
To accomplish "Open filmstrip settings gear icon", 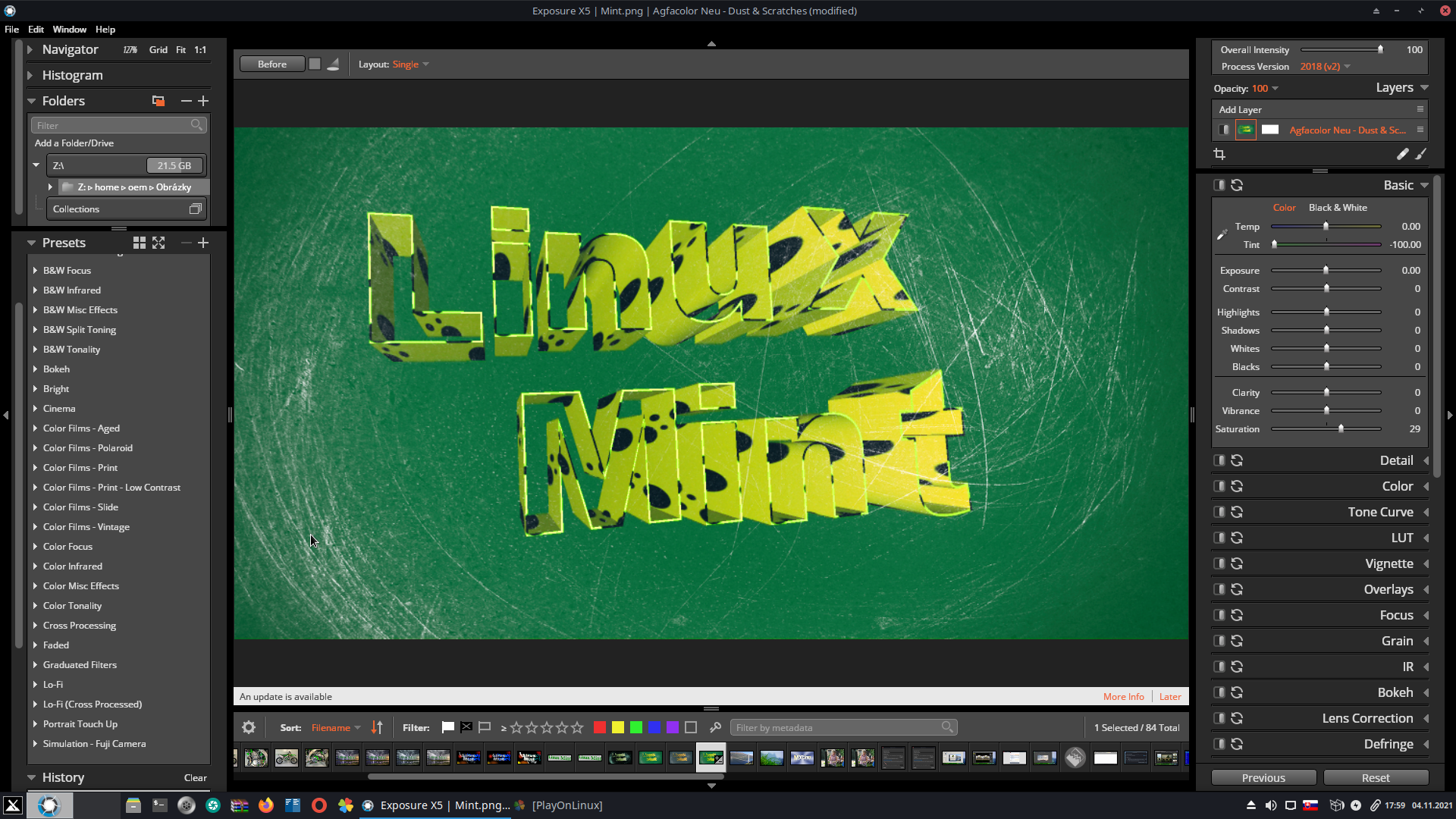I will pos(249,727).
